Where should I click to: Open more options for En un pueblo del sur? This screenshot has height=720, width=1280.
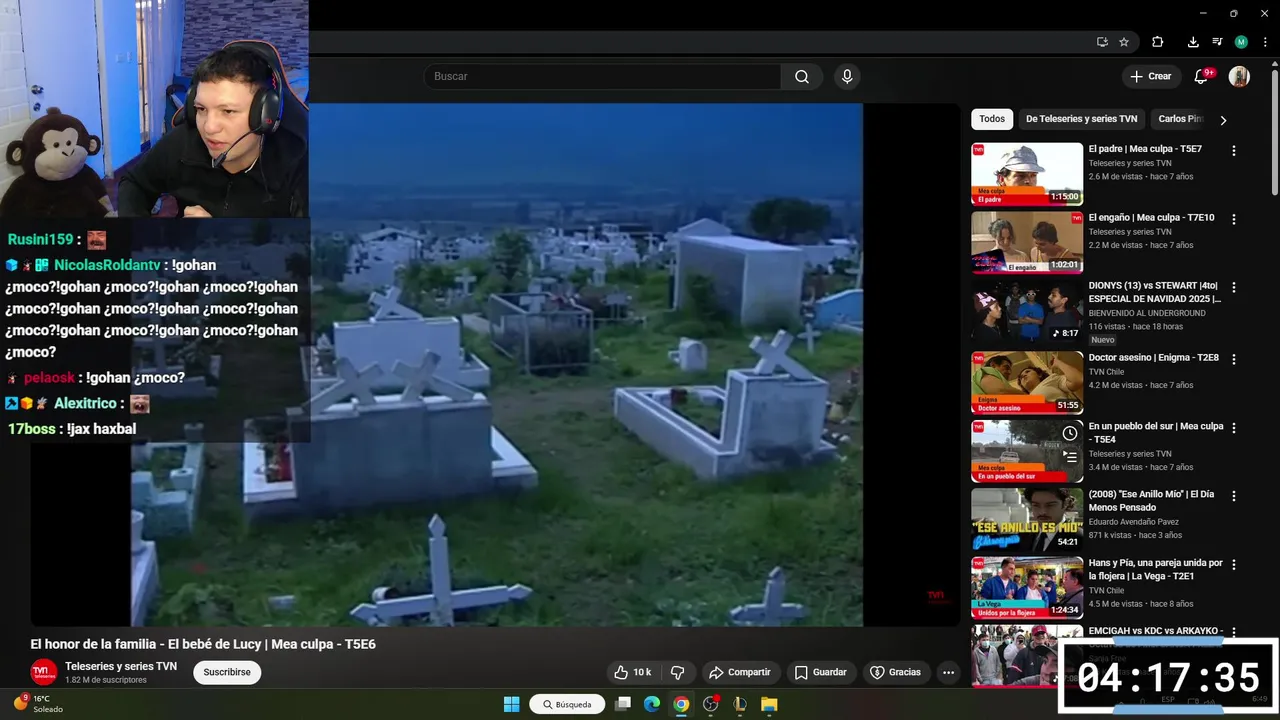tap(1233, 428)
